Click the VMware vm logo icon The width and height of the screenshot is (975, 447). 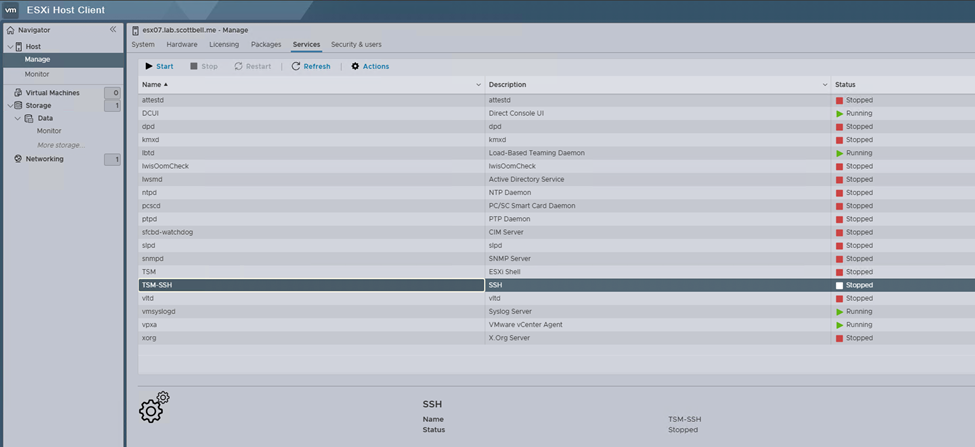pos(11,10)
